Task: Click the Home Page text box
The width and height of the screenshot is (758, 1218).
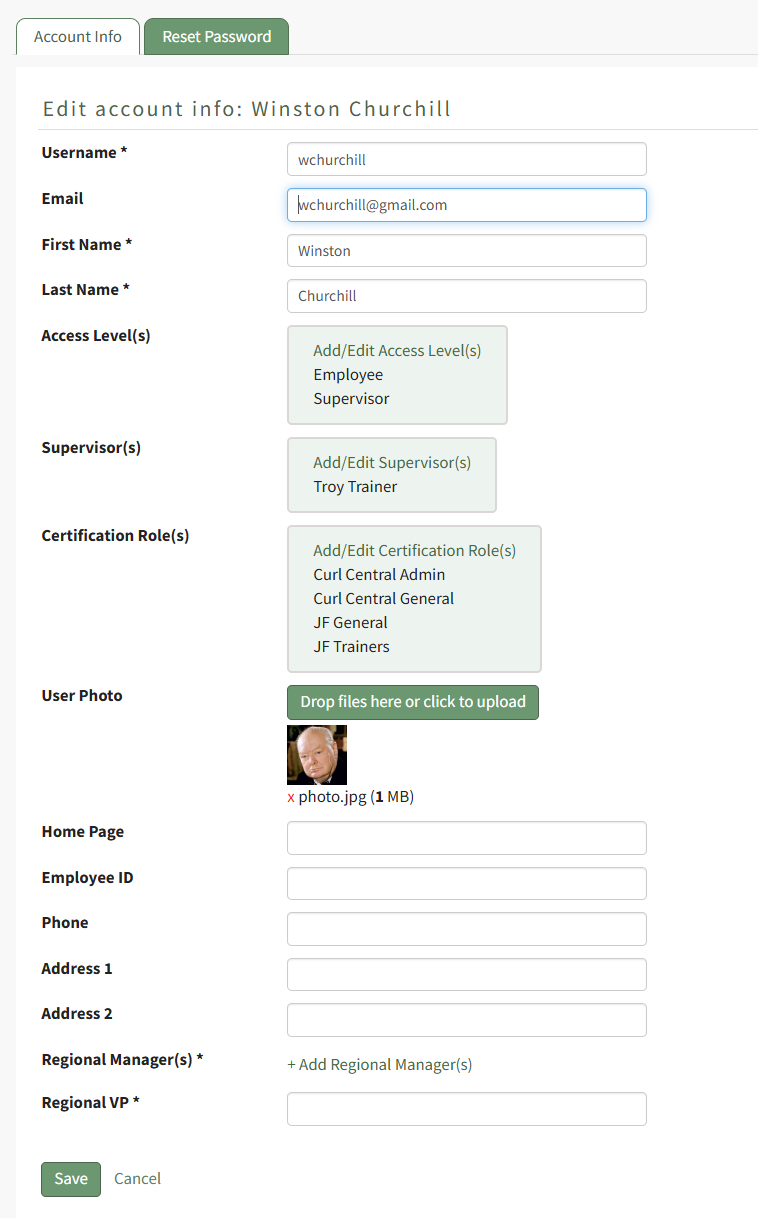Action: tap(467, 838)
